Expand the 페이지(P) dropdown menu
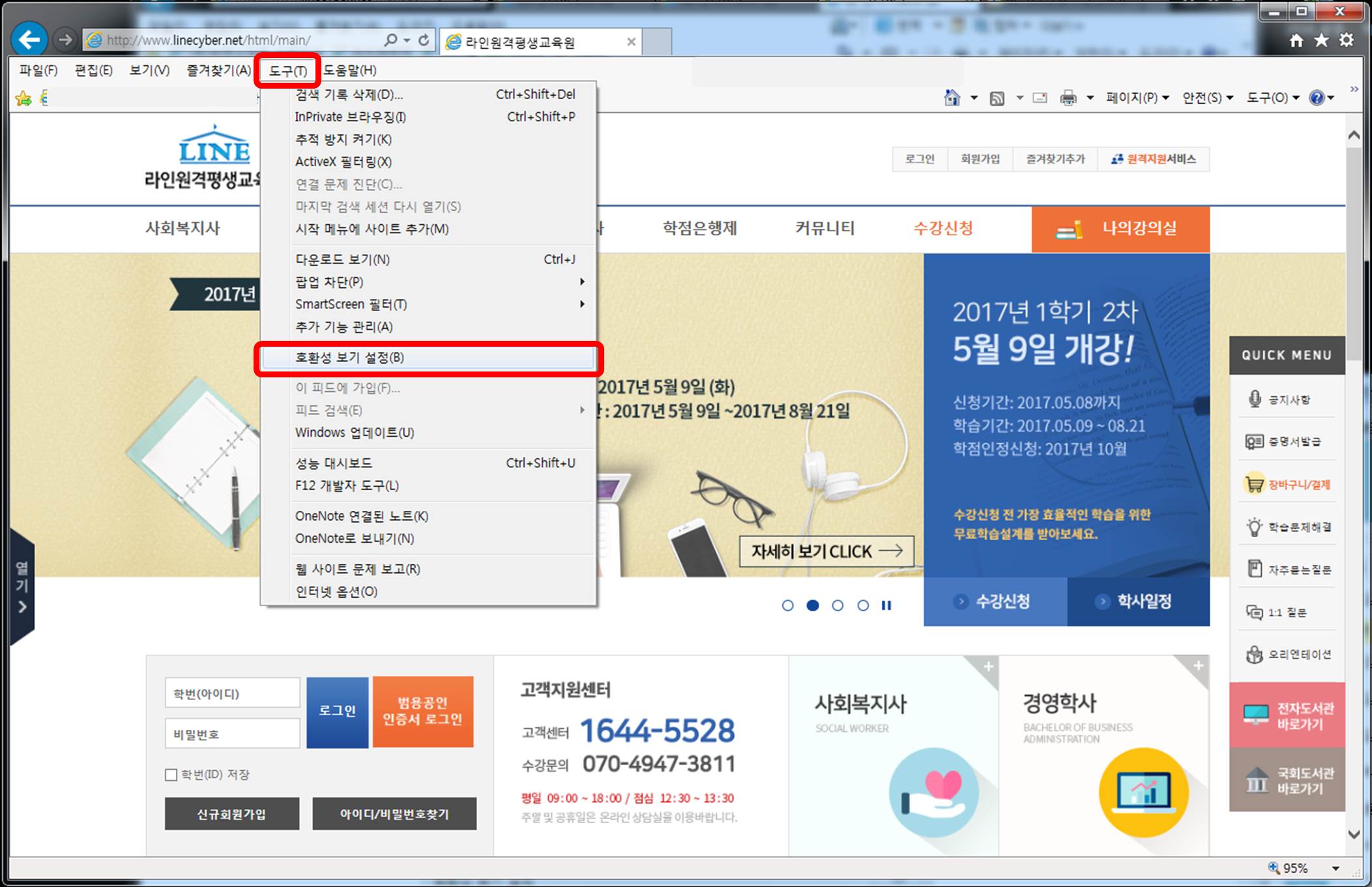1372x887 pixels. click(1137, 98)
